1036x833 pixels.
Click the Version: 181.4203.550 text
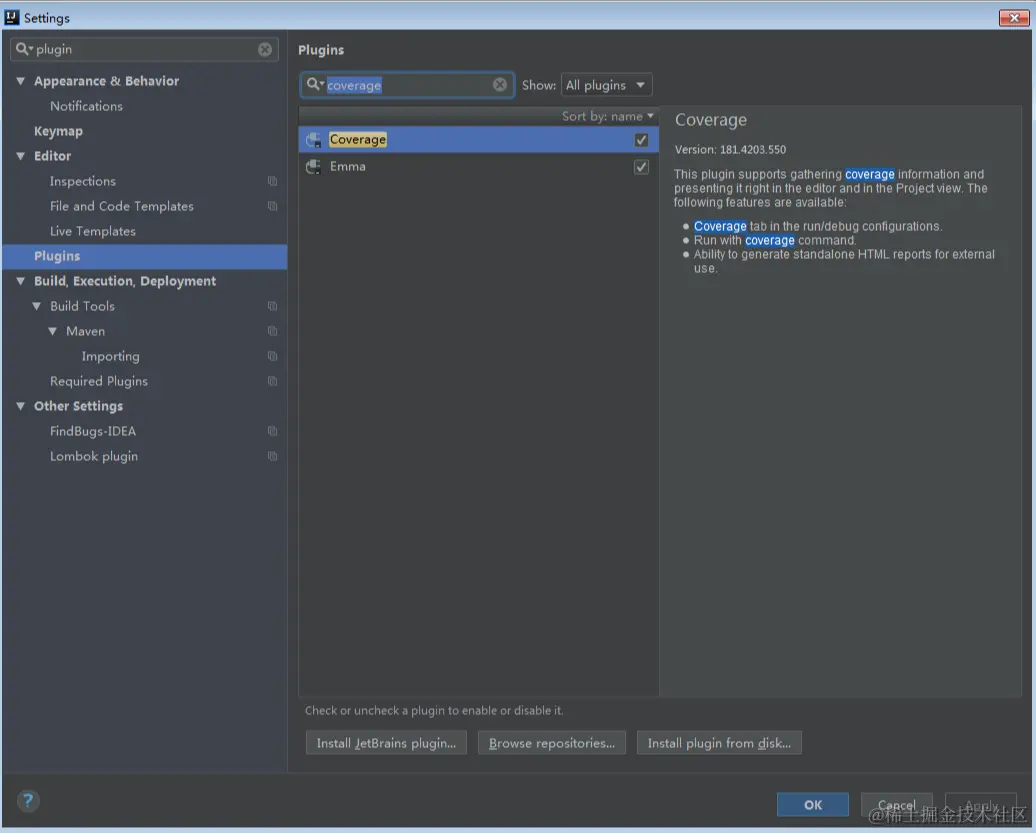tap(730, 149)
